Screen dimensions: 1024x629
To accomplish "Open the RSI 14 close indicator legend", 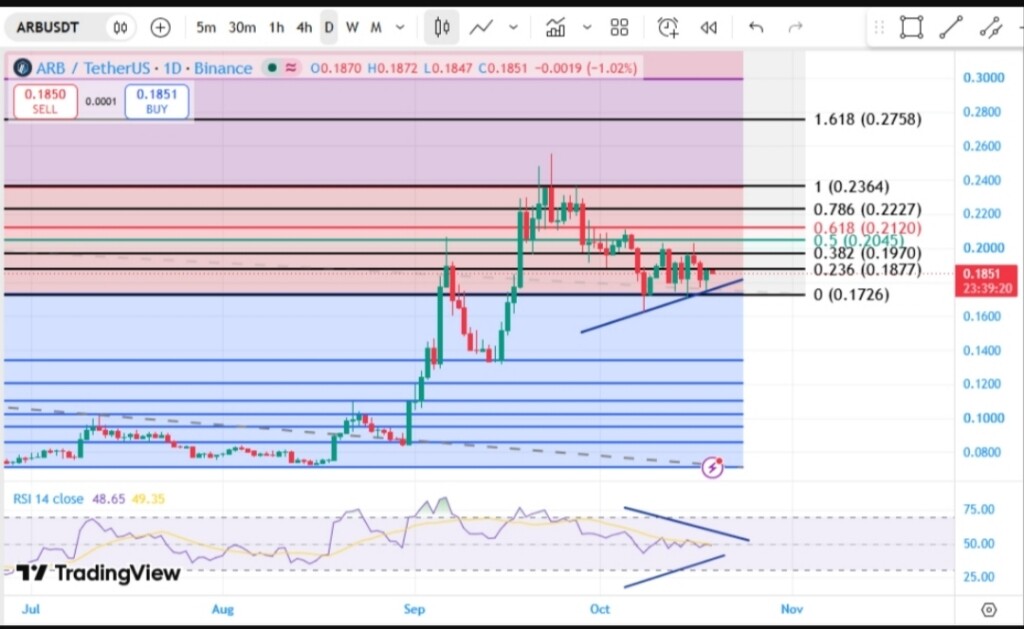I will (x=48, y=499).
